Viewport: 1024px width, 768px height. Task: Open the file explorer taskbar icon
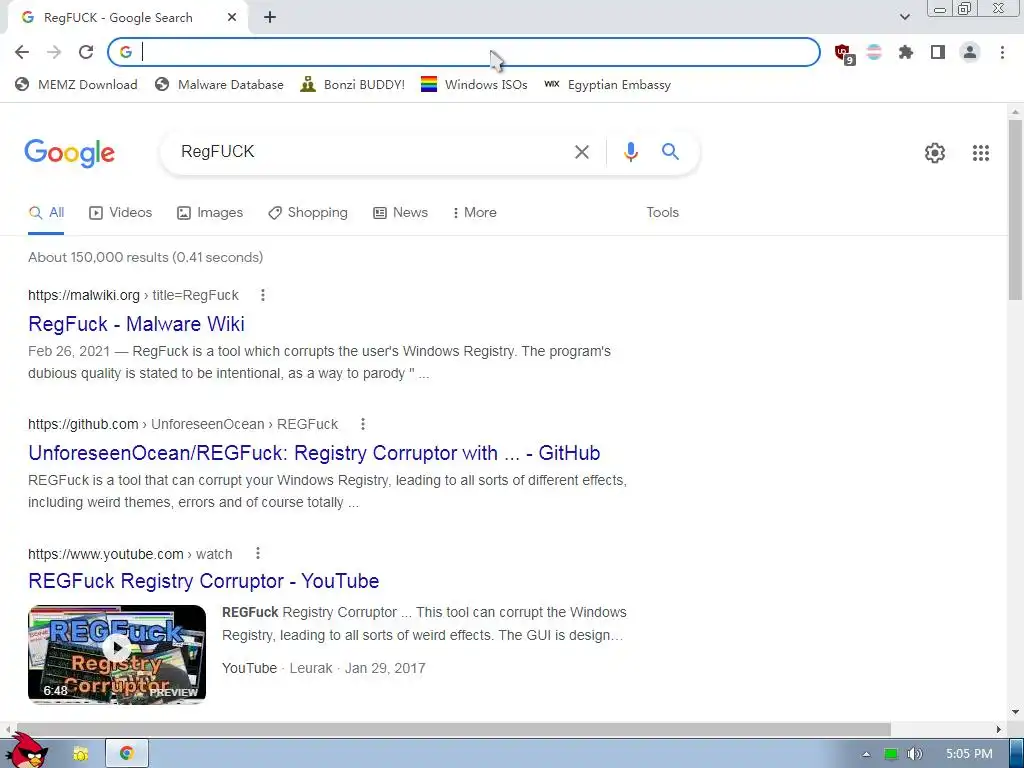81,754
